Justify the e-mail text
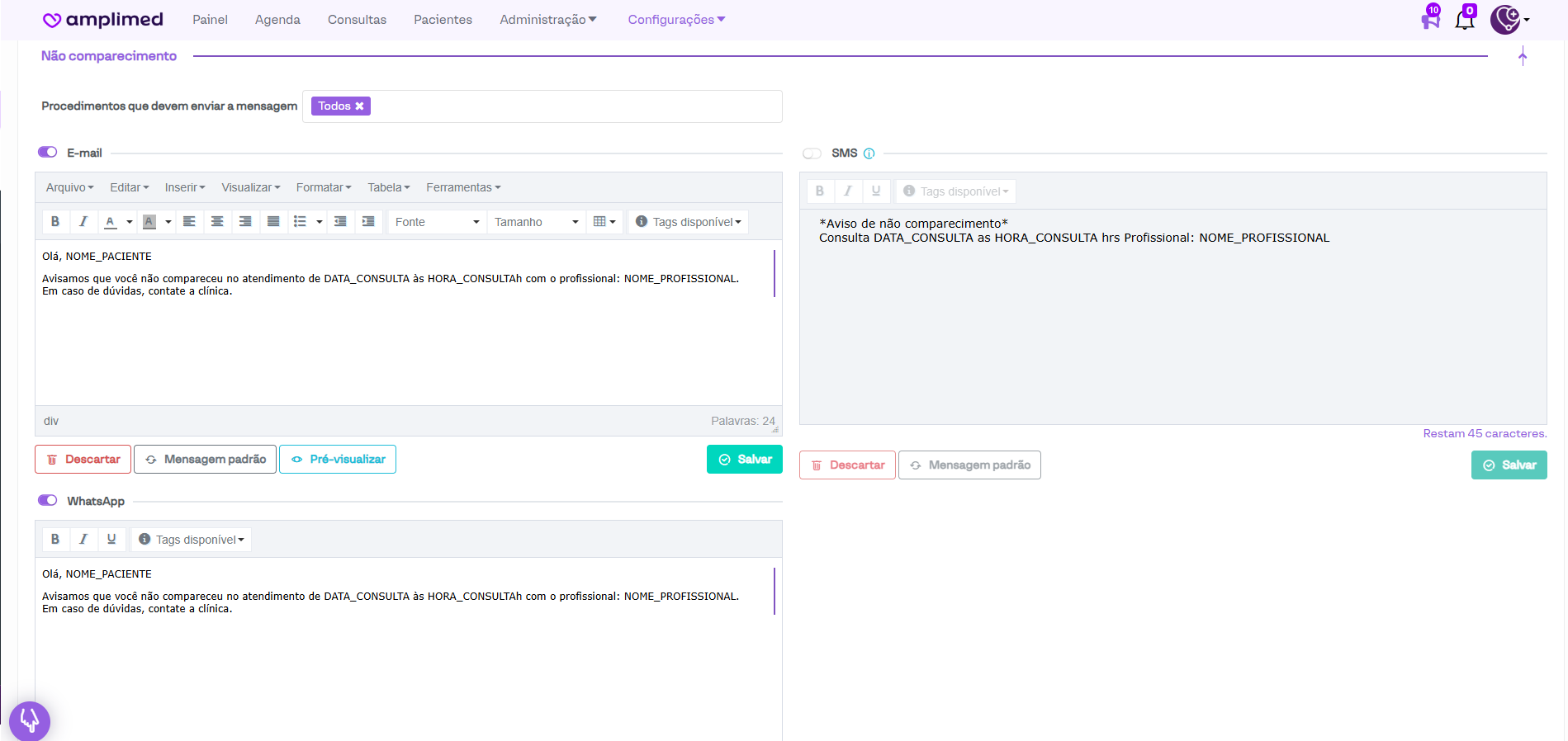This screenshot has width=1568, height=741. 273,221
